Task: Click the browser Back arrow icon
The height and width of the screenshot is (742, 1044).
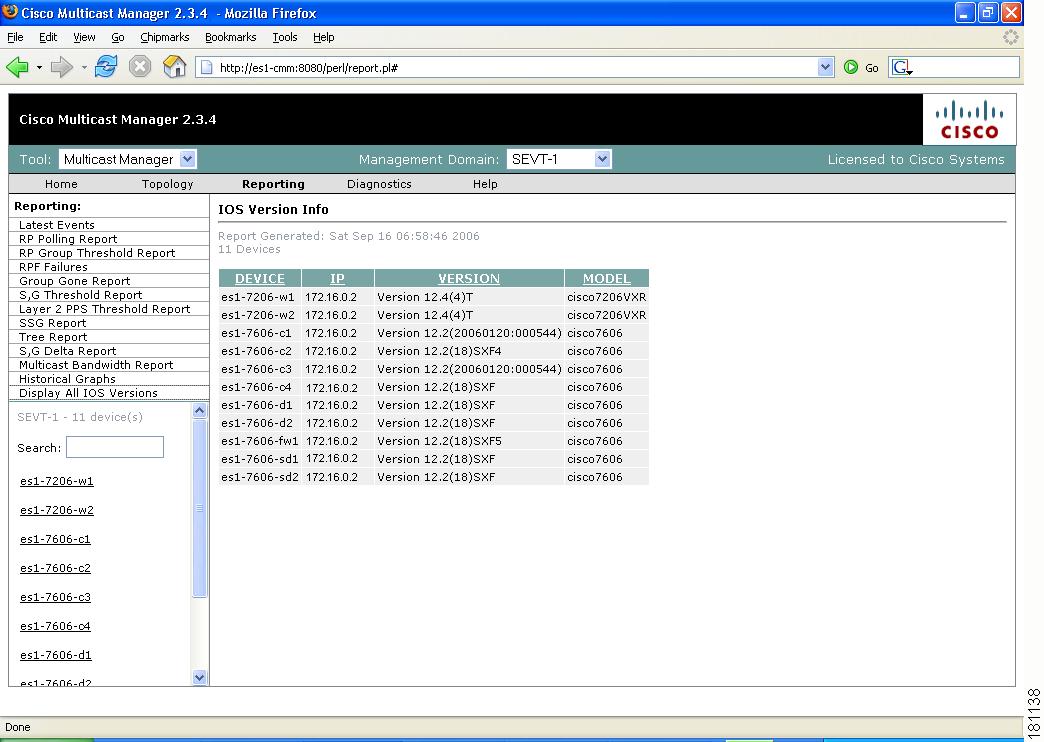Action: click(17, 67)
